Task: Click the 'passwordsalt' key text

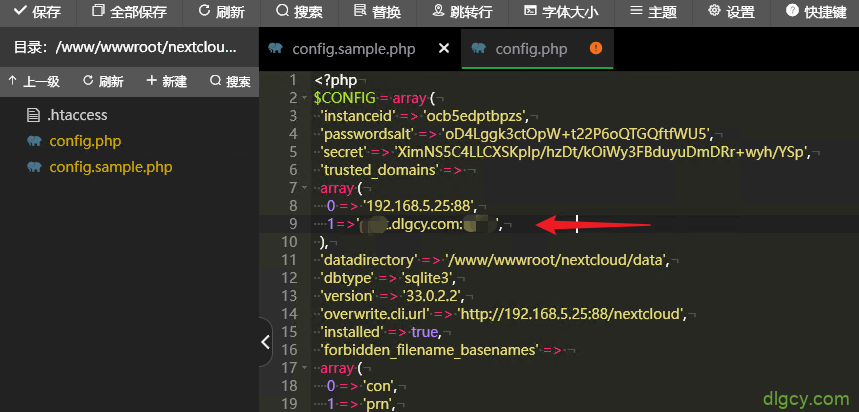Action: point(367,134)
